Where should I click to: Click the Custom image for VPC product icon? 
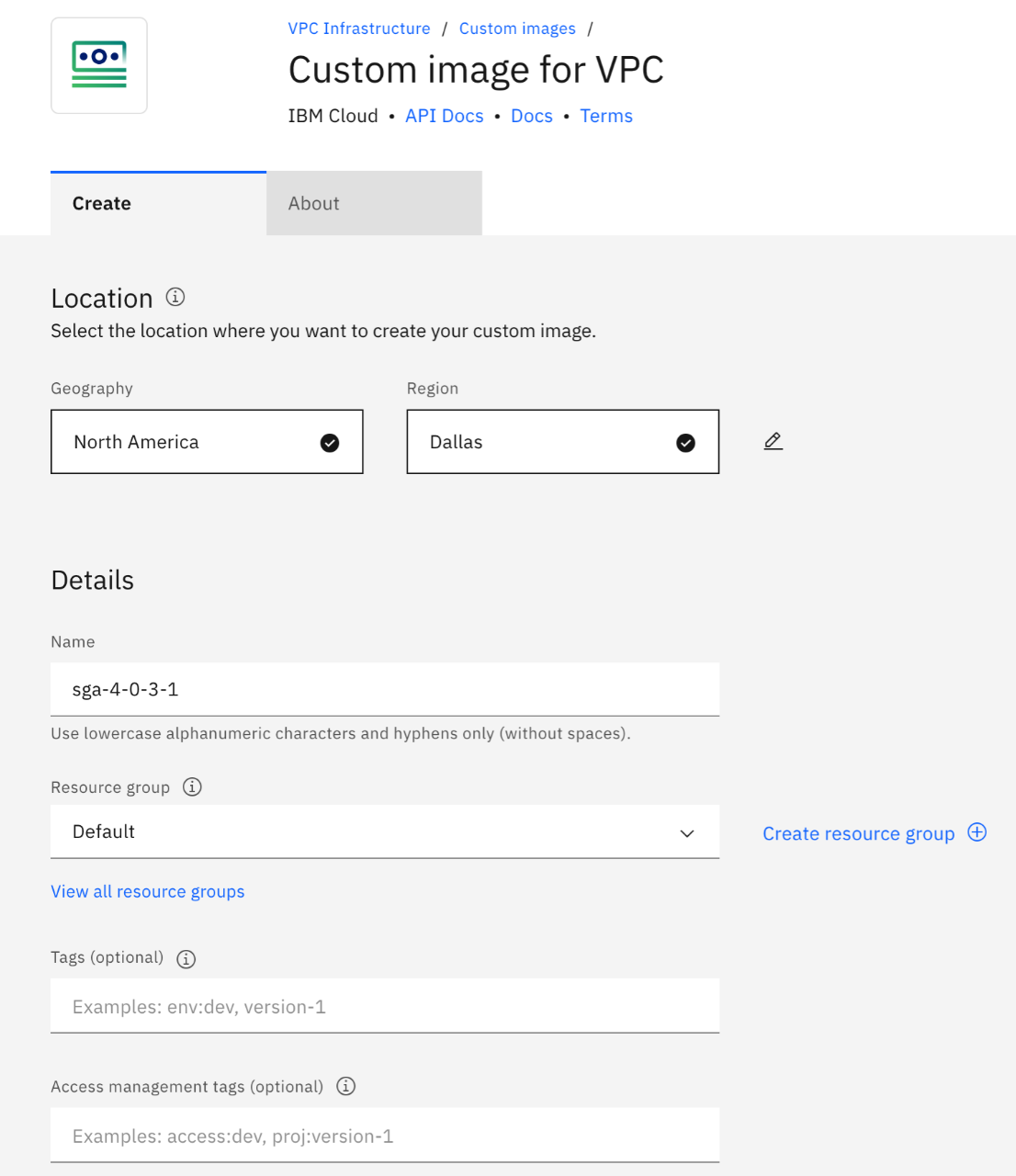pyautogui.click(x=99, y=65)
